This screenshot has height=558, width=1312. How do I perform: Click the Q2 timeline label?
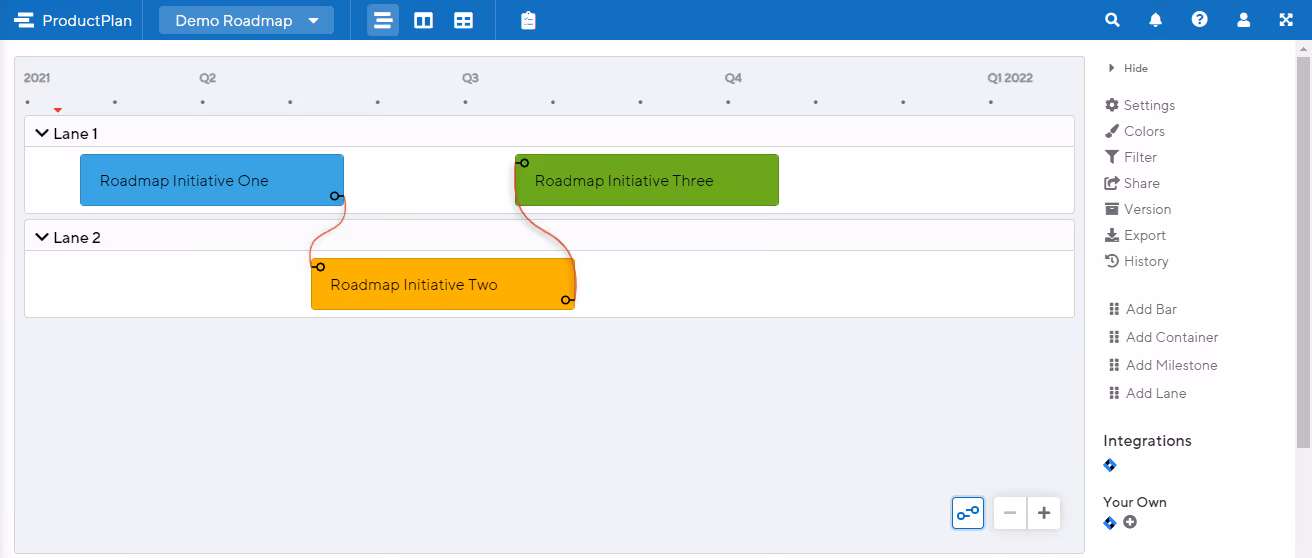click(207, 78)
